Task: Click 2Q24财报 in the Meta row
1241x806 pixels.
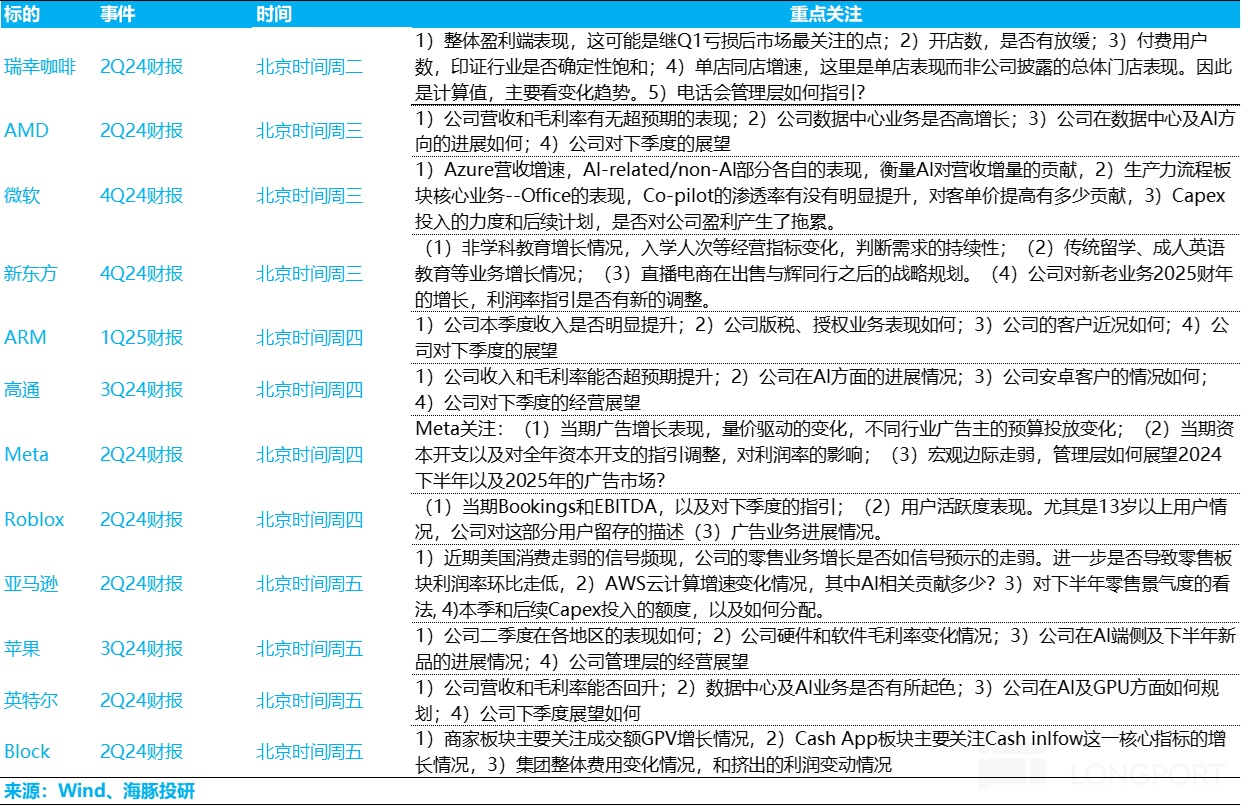Action: pyautogui.click(x=142, y=454)
